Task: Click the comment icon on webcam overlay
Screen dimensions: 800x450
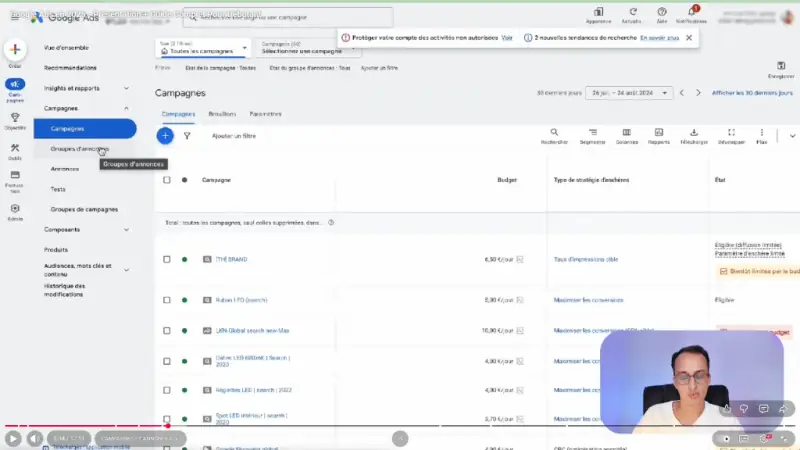Action: click(764, 409)
